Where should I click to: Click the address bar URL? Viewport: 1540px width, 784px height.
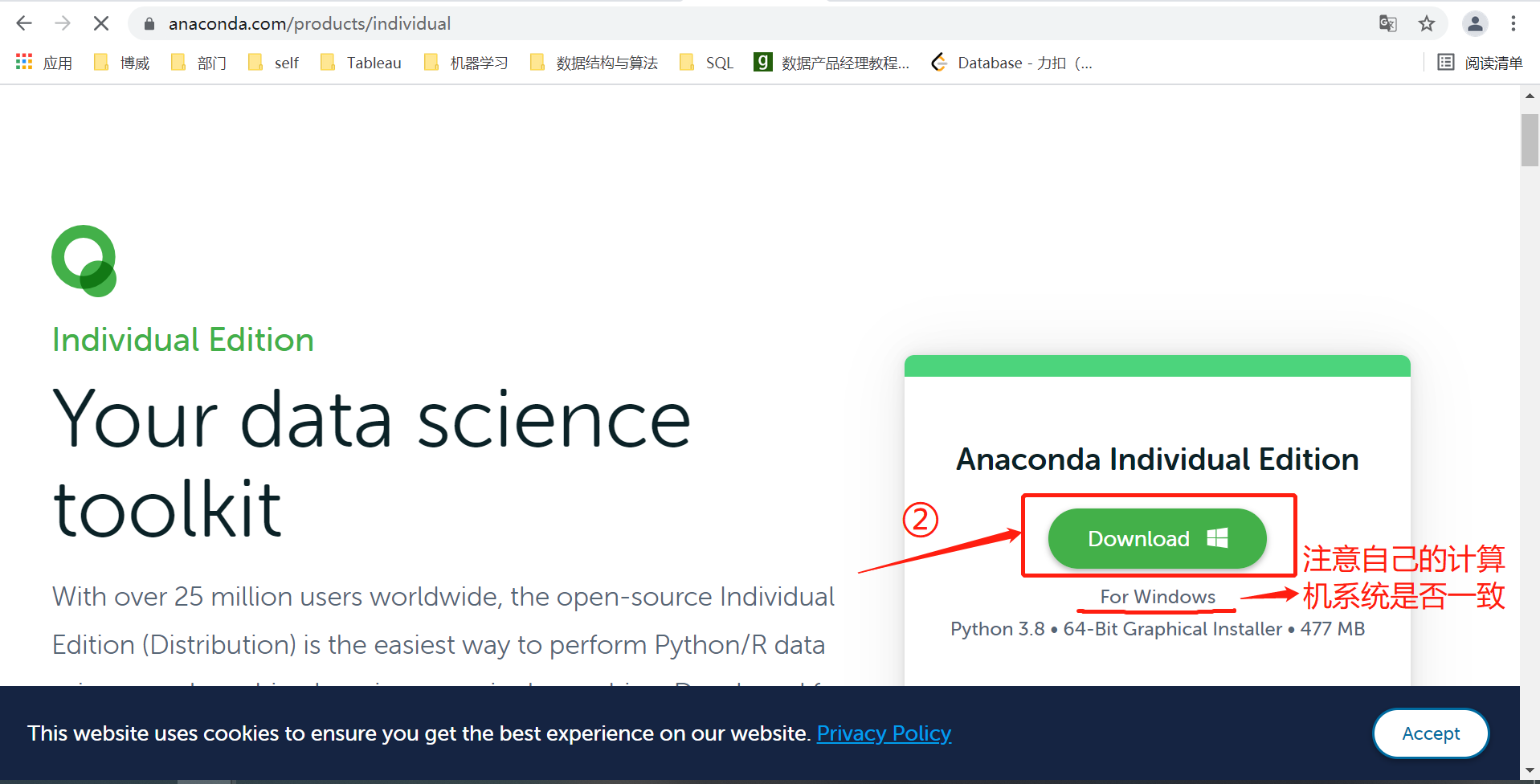[309, 24]
